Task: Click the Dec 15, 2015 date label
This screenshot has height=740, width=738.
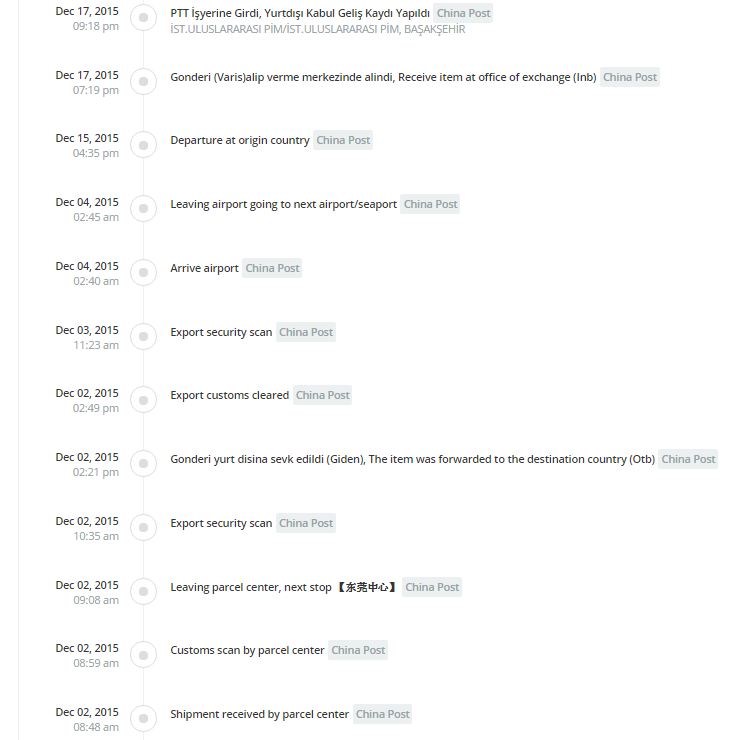Action: coord(87,138)
